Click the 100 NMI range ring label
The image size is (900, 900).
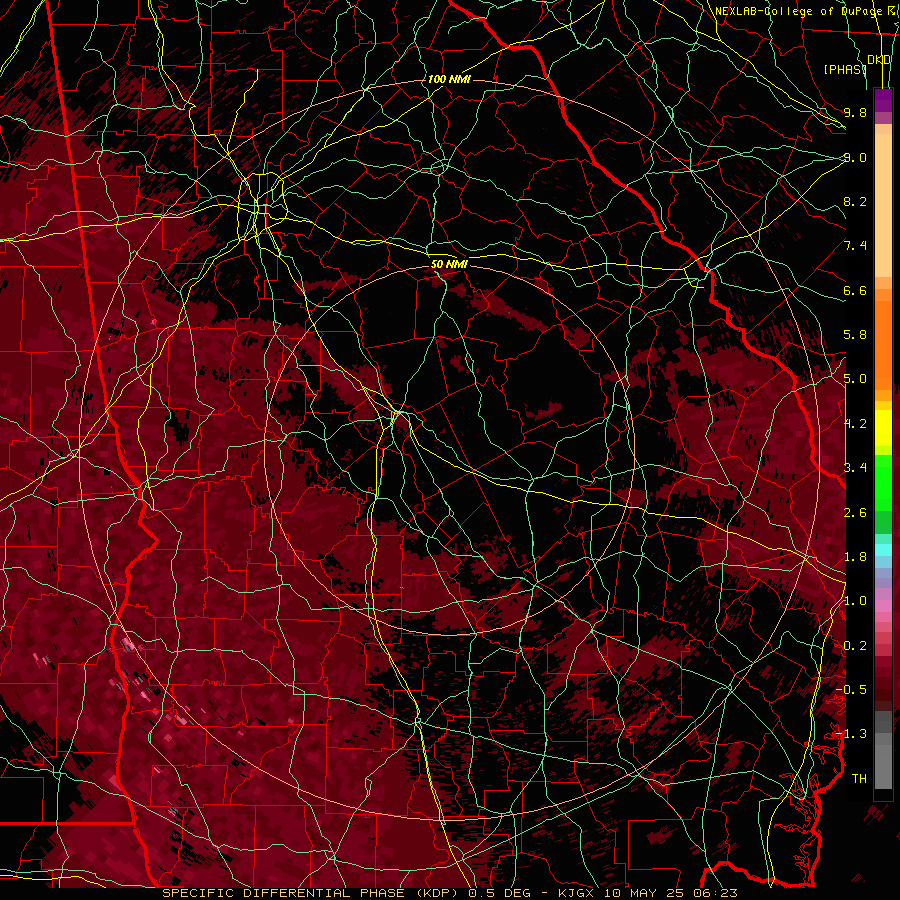[449, 79]
